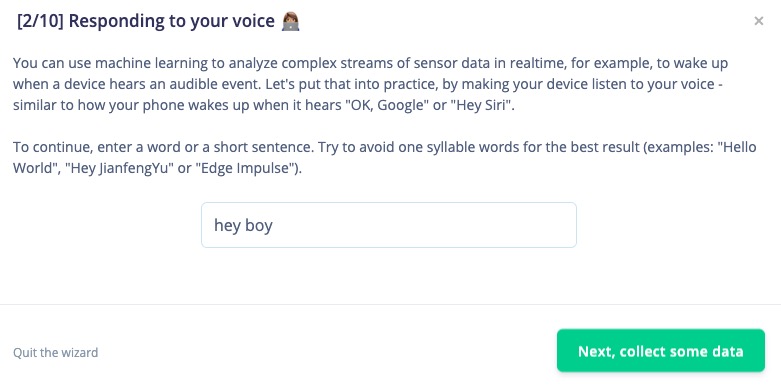Quit the wizard via the bottom link

point(55,353)
